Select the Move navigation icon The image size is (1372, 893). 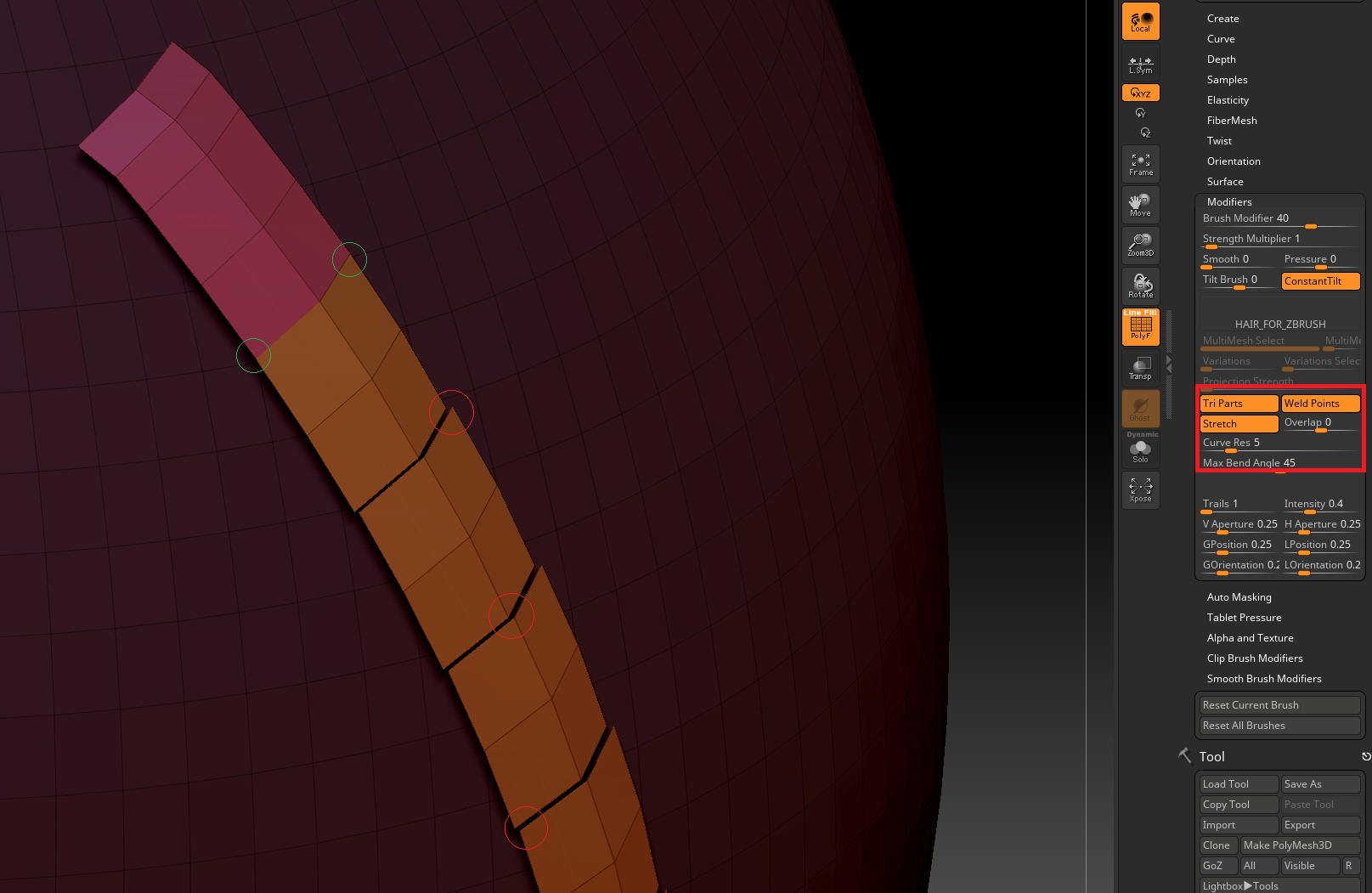point(1140,204)
